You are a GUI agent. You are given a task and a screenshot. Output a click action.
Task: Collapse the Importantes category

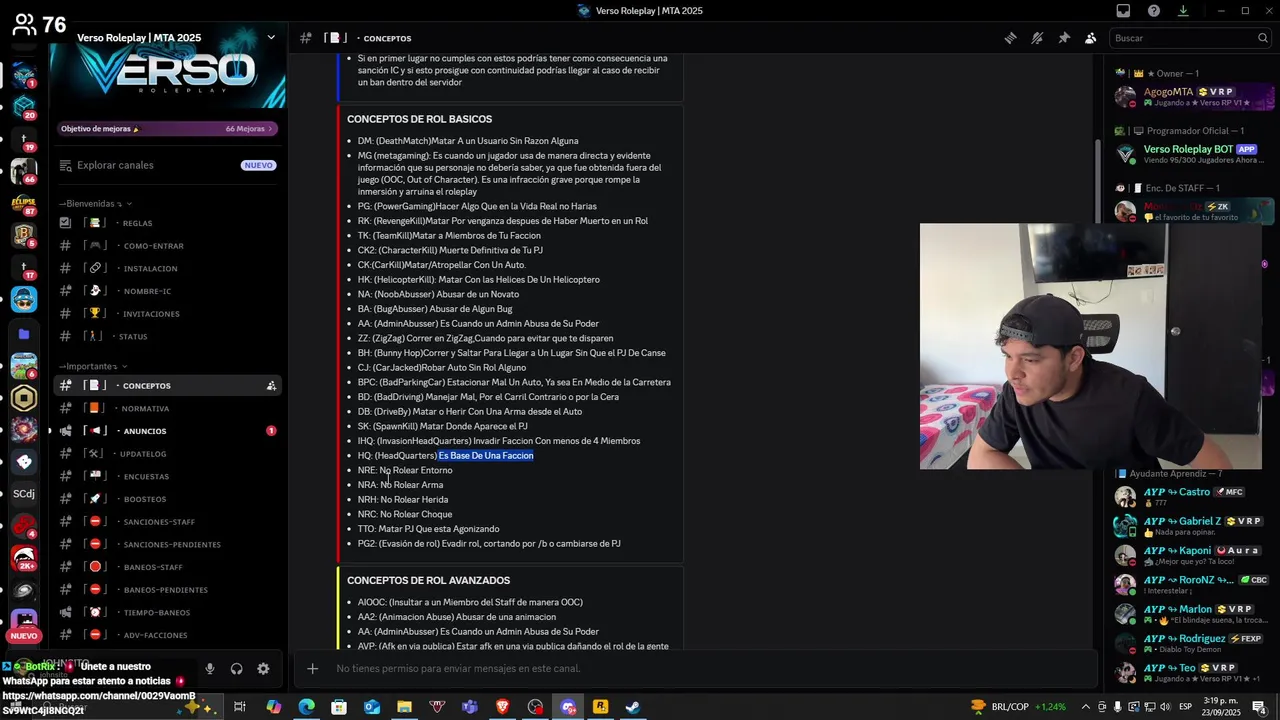click(92, 366)
